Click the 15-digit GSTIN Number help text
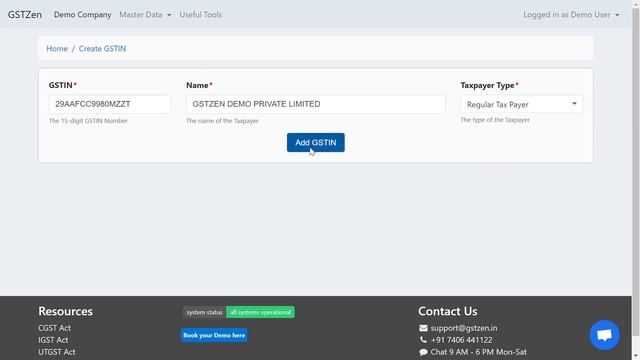640x360 pixels. [x=88, y=121]
